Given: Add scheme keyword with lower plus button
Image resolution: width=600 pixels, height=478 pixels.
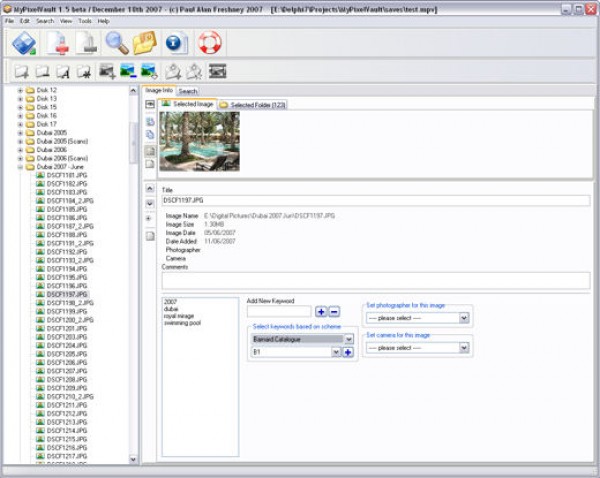Looking at the screenshot, I should (x=348, y=352).
